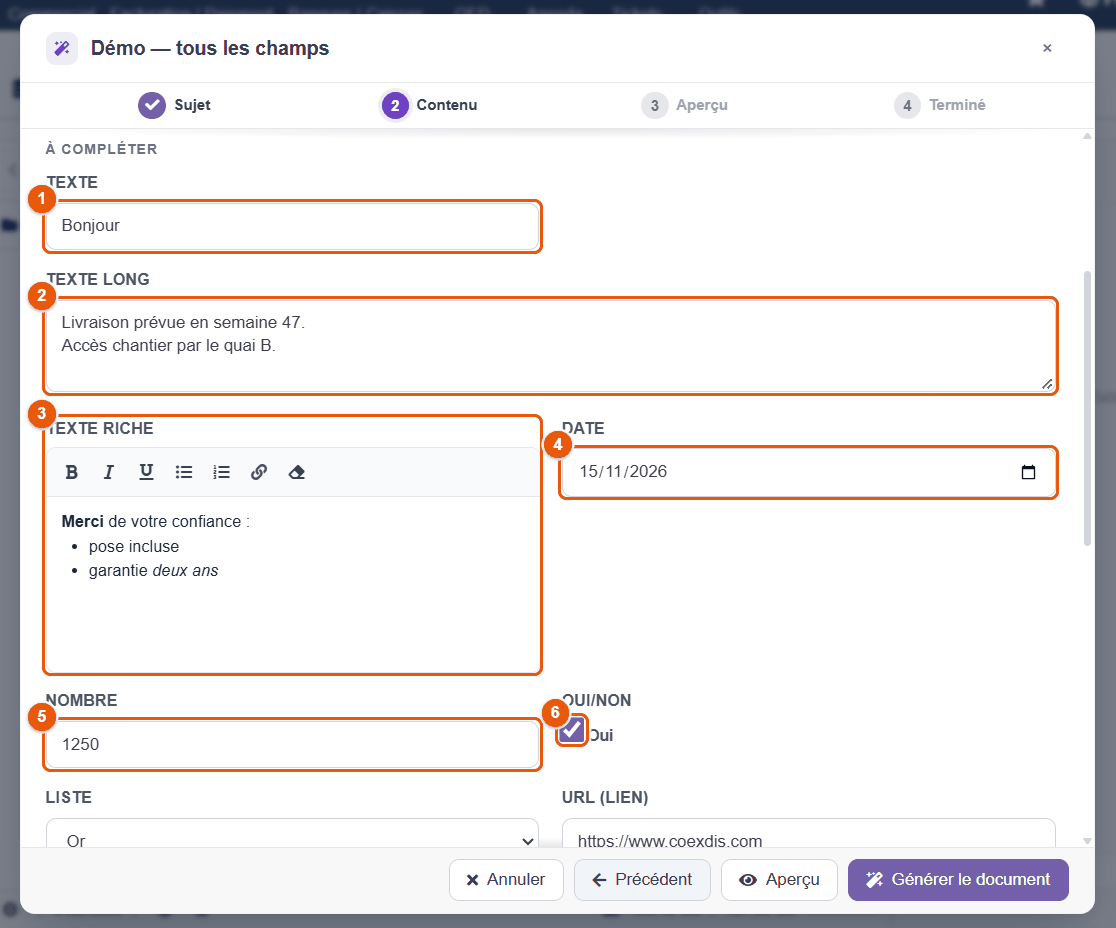The width and height of the screenshot is (1116, 928).
Task: Click the rich text editing area
Action: point(293,584)
